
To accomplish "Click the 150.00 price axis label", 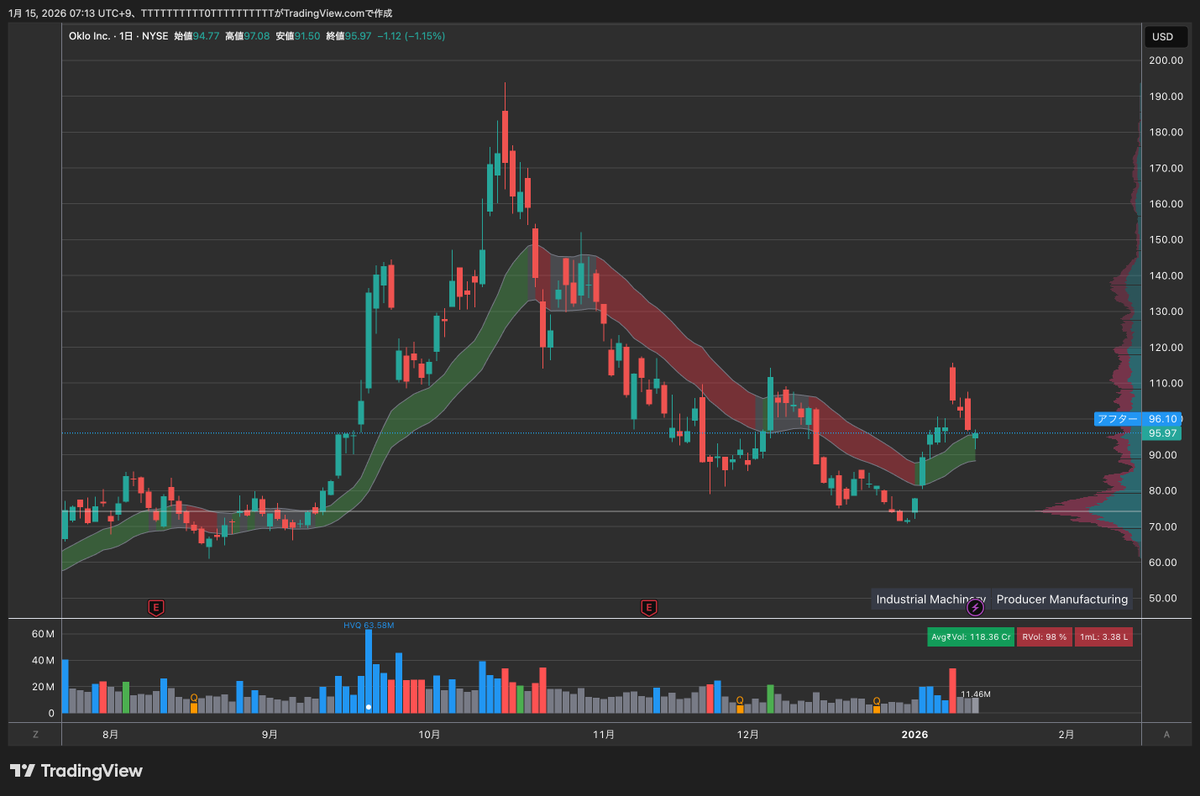I will click(x=1166, y=240).
